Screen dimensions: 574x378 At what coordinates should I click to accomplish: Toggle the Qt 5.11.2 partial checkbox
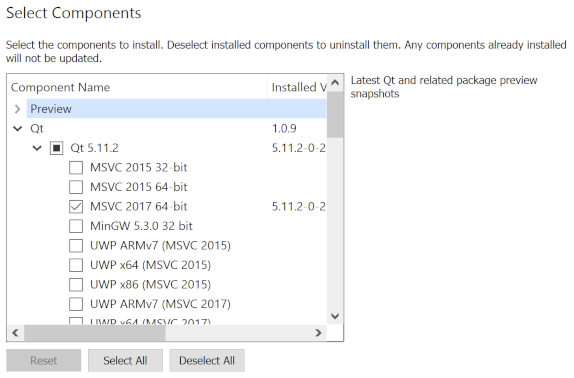(56, 148)
